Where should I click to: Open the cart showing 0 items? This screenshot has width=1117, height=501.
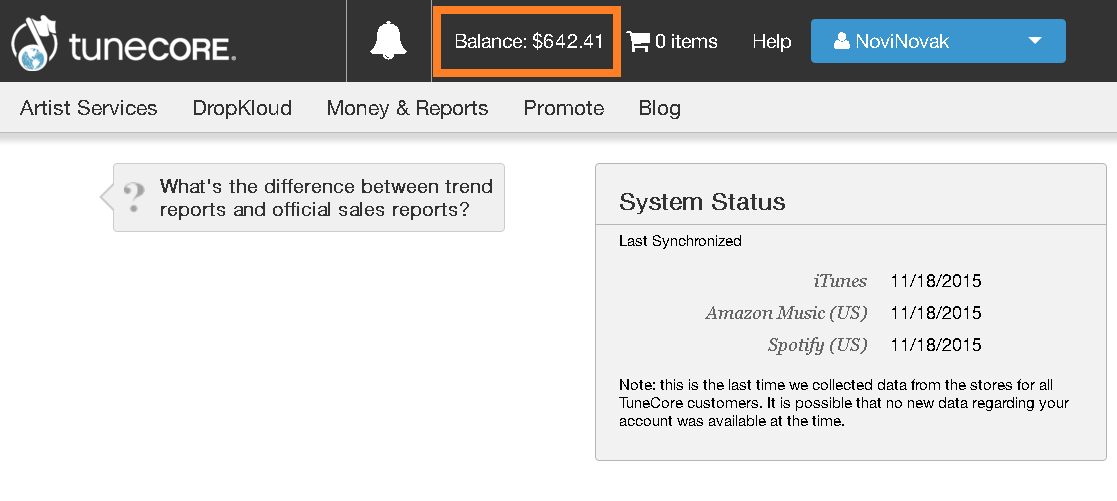pos(685,41)
